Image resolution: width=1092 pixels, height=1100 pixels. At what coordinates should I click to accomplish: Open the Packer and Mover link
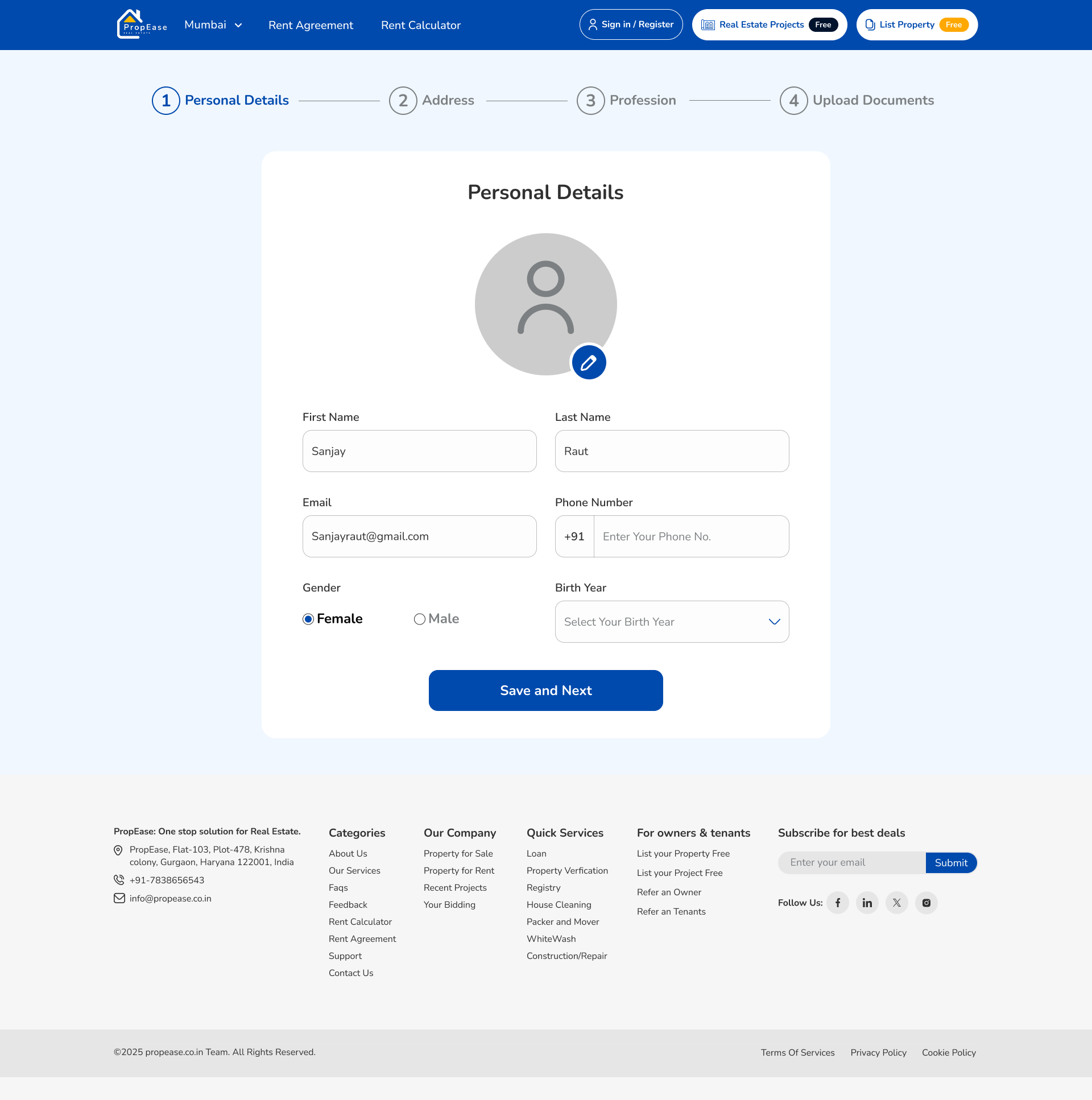click(563, 922)
